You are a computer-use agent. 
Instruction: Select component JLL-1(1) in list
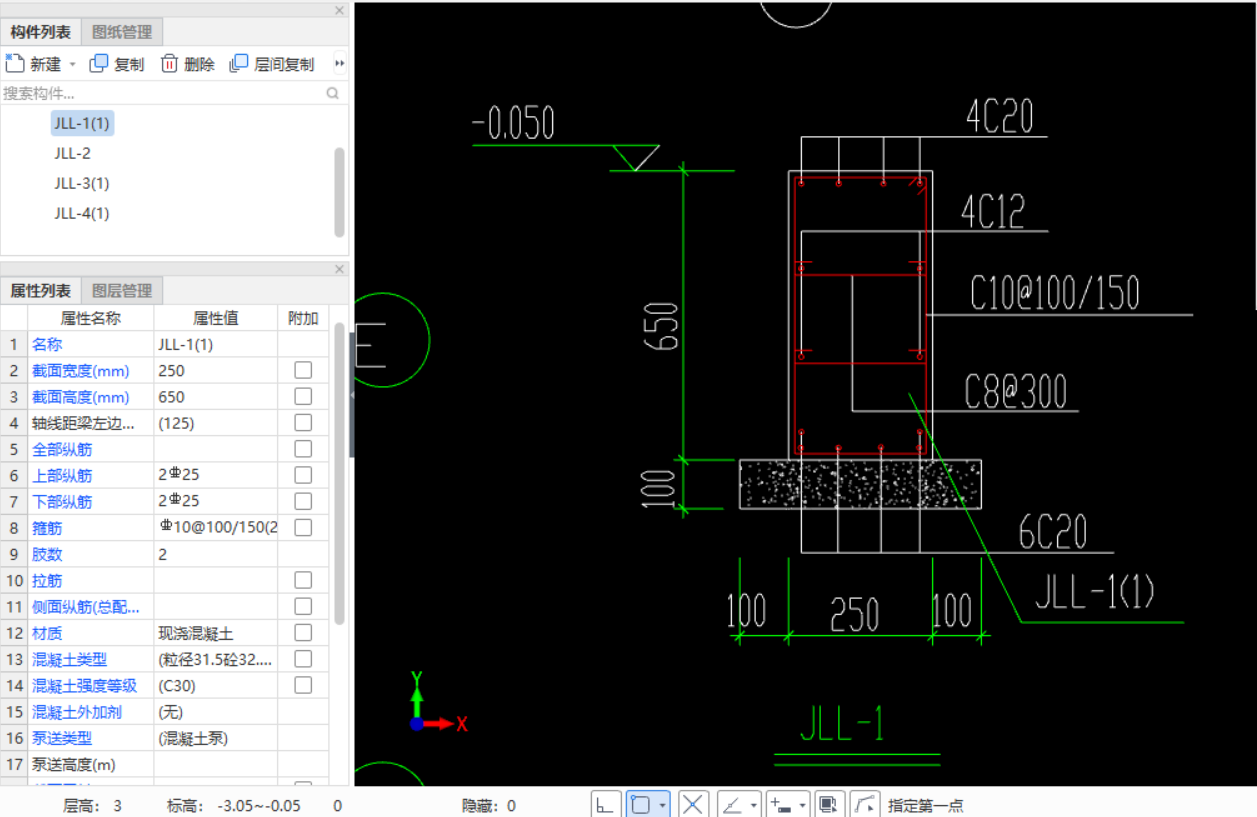click(x=82, y=123)
